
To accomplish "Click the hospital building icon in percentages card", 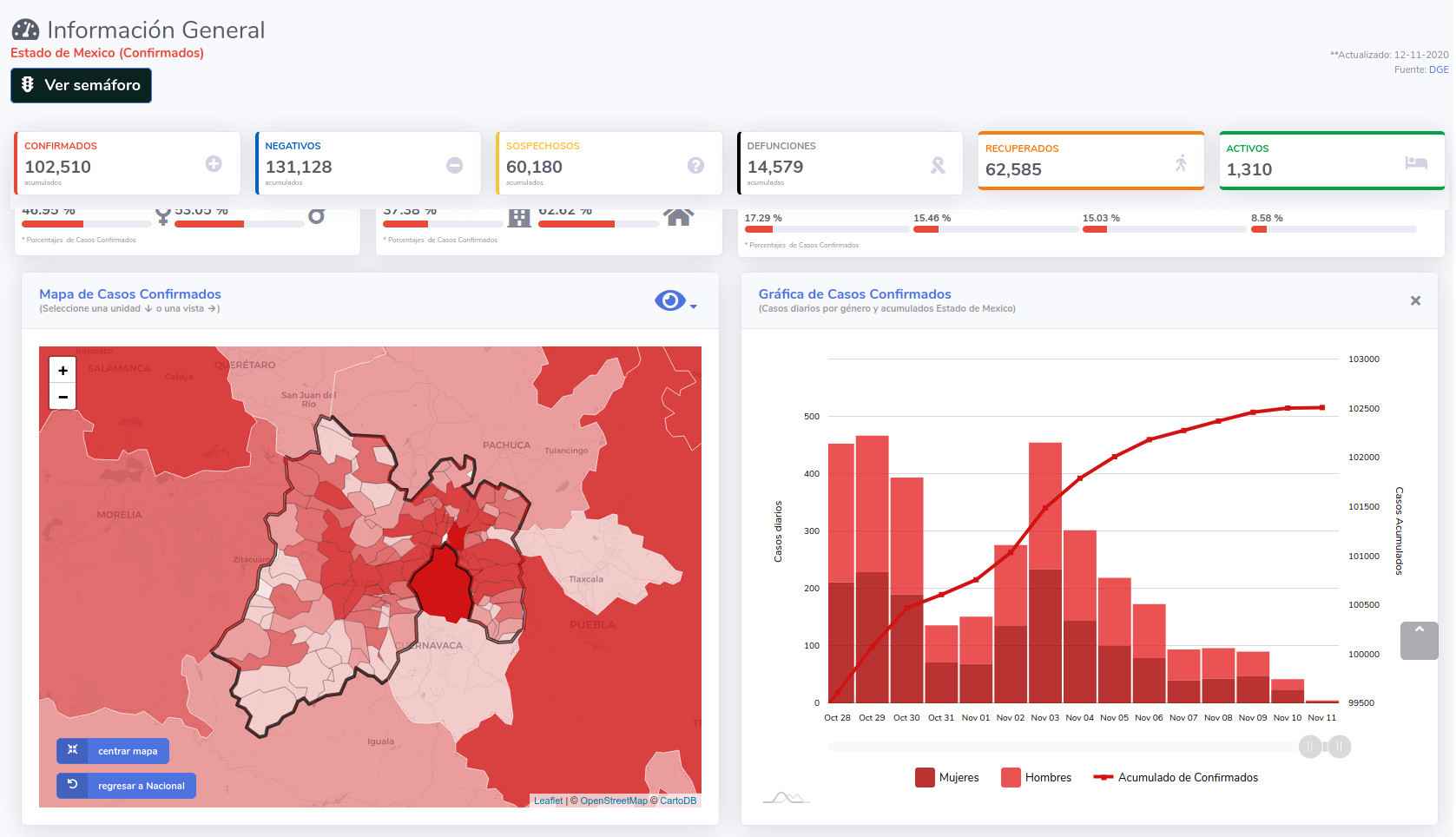I will [x=519, y=217].
